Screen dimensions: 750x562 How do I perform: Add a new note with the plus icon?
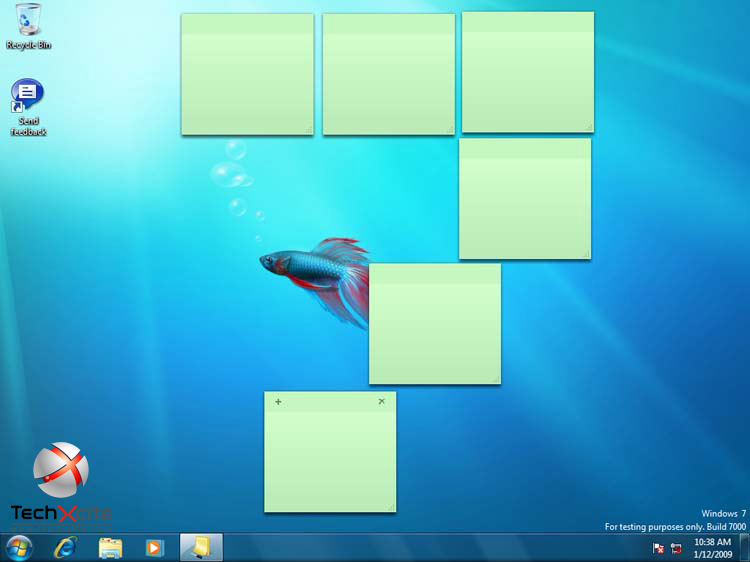pyautogui.click(x=278, y=402)
